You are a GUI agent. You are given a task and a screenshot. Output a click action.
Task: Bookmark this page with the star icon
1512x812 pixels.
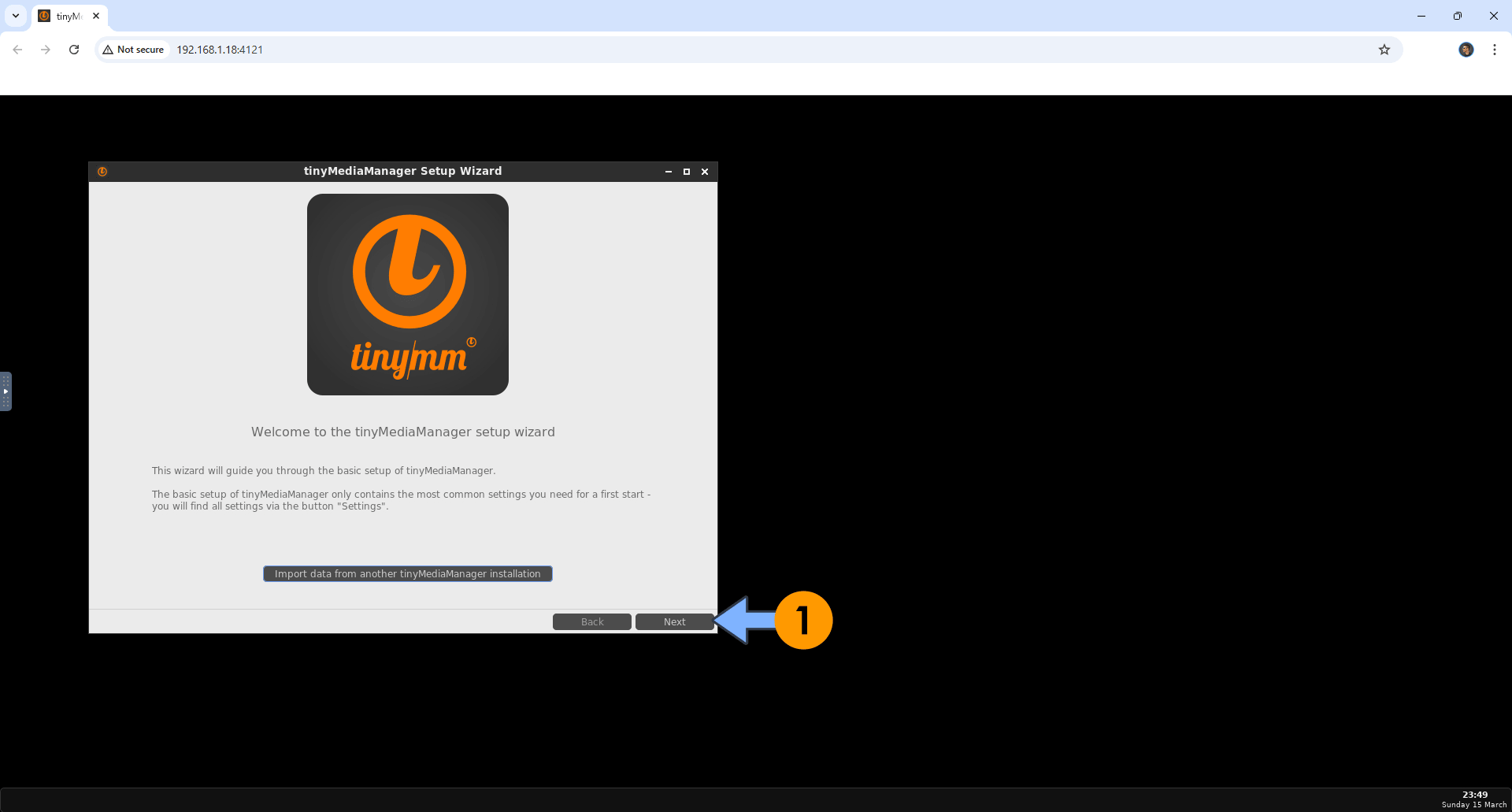pyautogui.click(x=1384, y=50)
